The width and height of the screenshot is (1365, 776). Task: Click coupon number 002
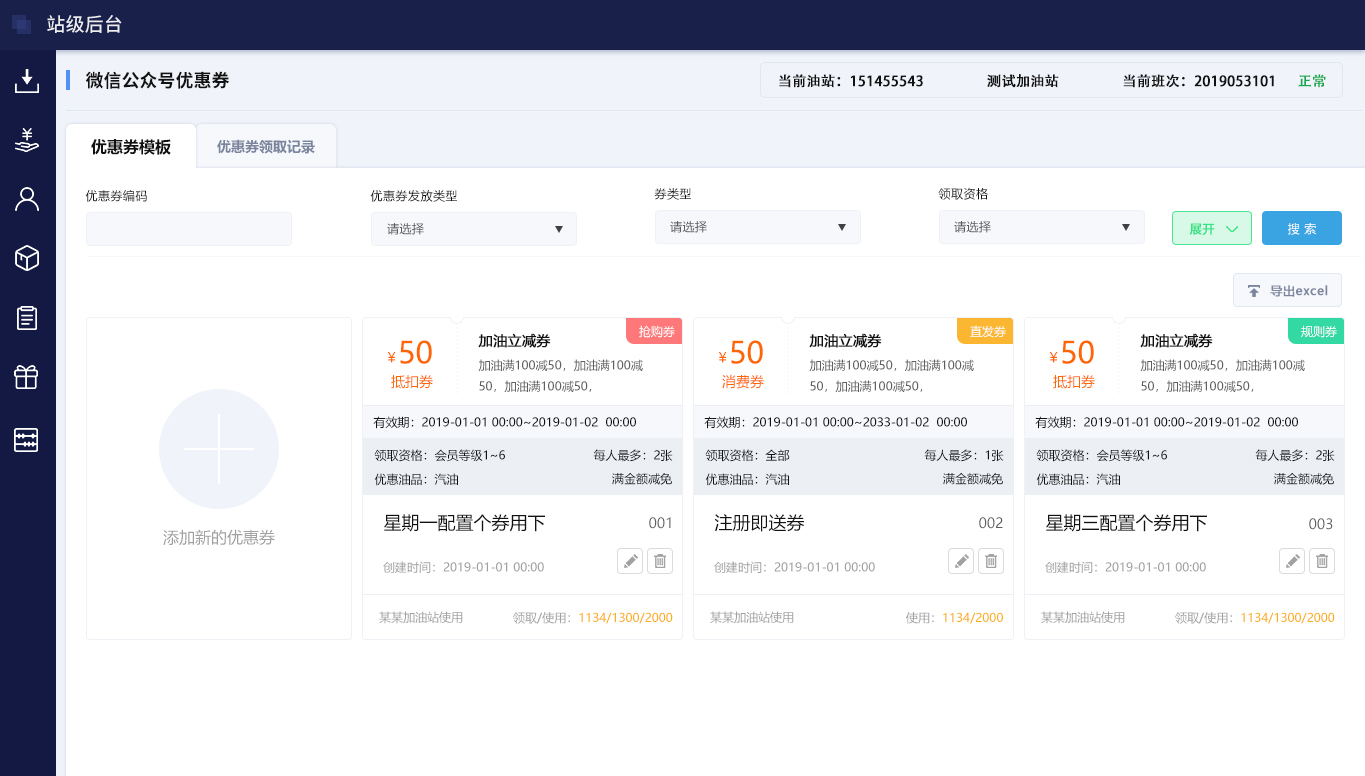991,523
